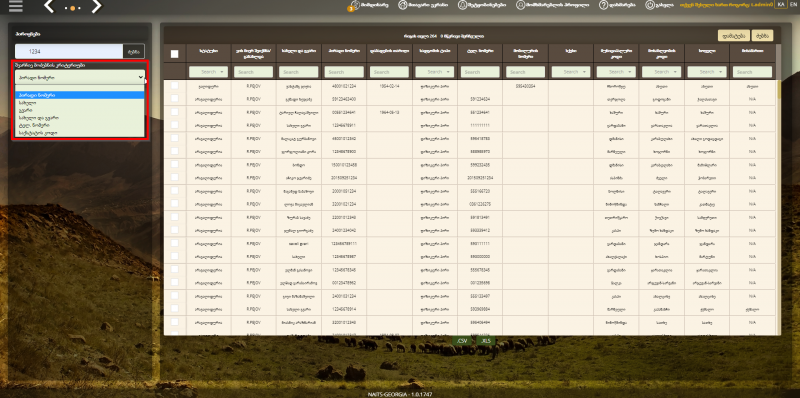Open the bell icon in top navigation
The height and width of the screenshot is (398, 800).
(x=462, y=5)
